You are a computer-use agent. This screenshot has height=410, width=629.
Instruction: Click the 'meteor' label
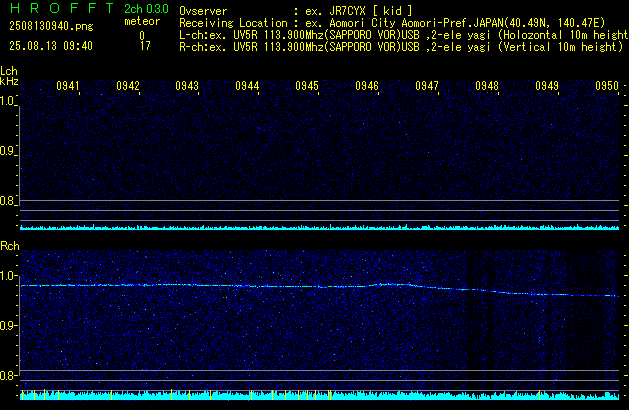click(142, 21)
